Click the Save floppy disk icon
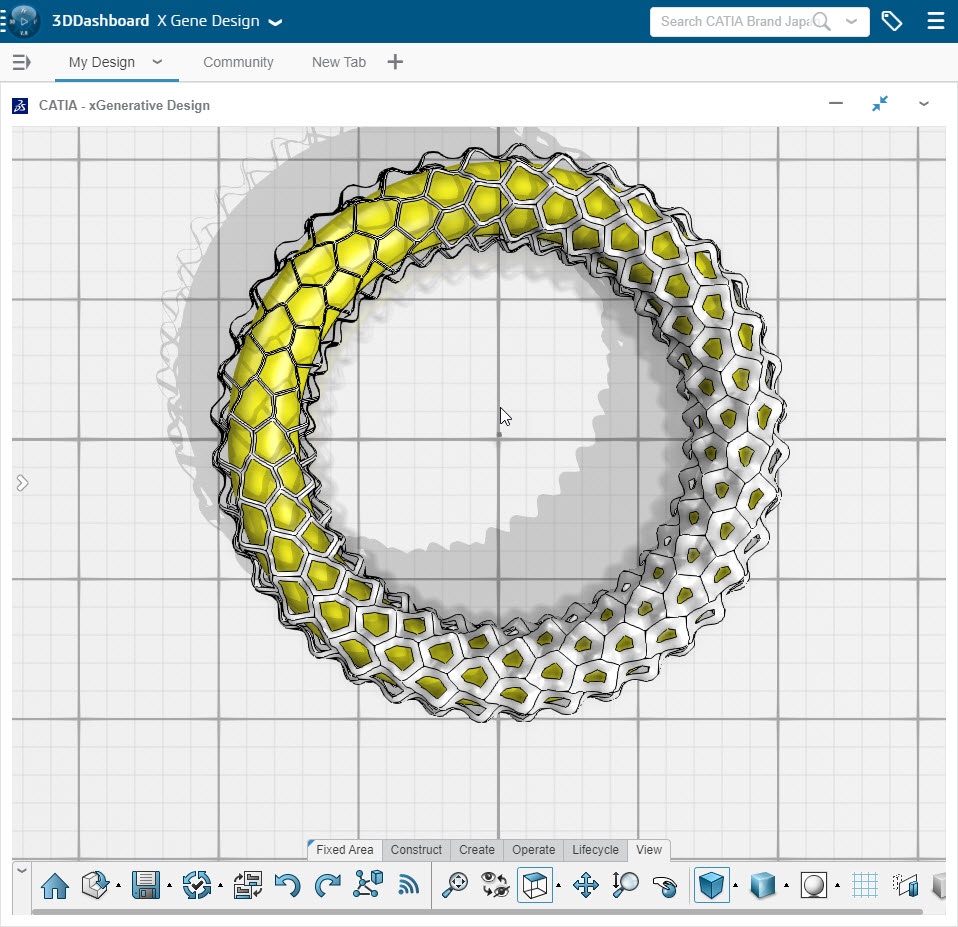 point(146,885)
